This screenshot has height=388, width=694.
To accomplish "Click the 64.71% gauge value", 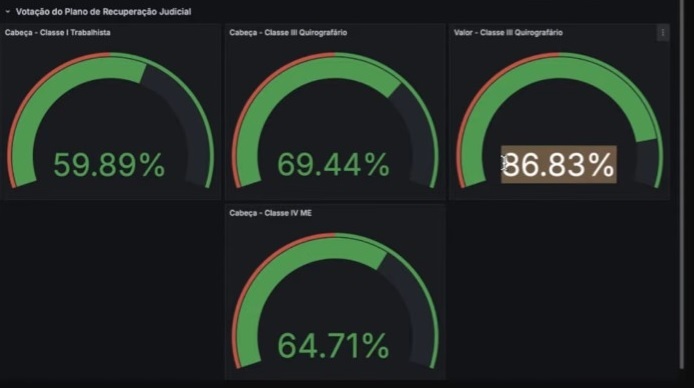I will (333, 346).
